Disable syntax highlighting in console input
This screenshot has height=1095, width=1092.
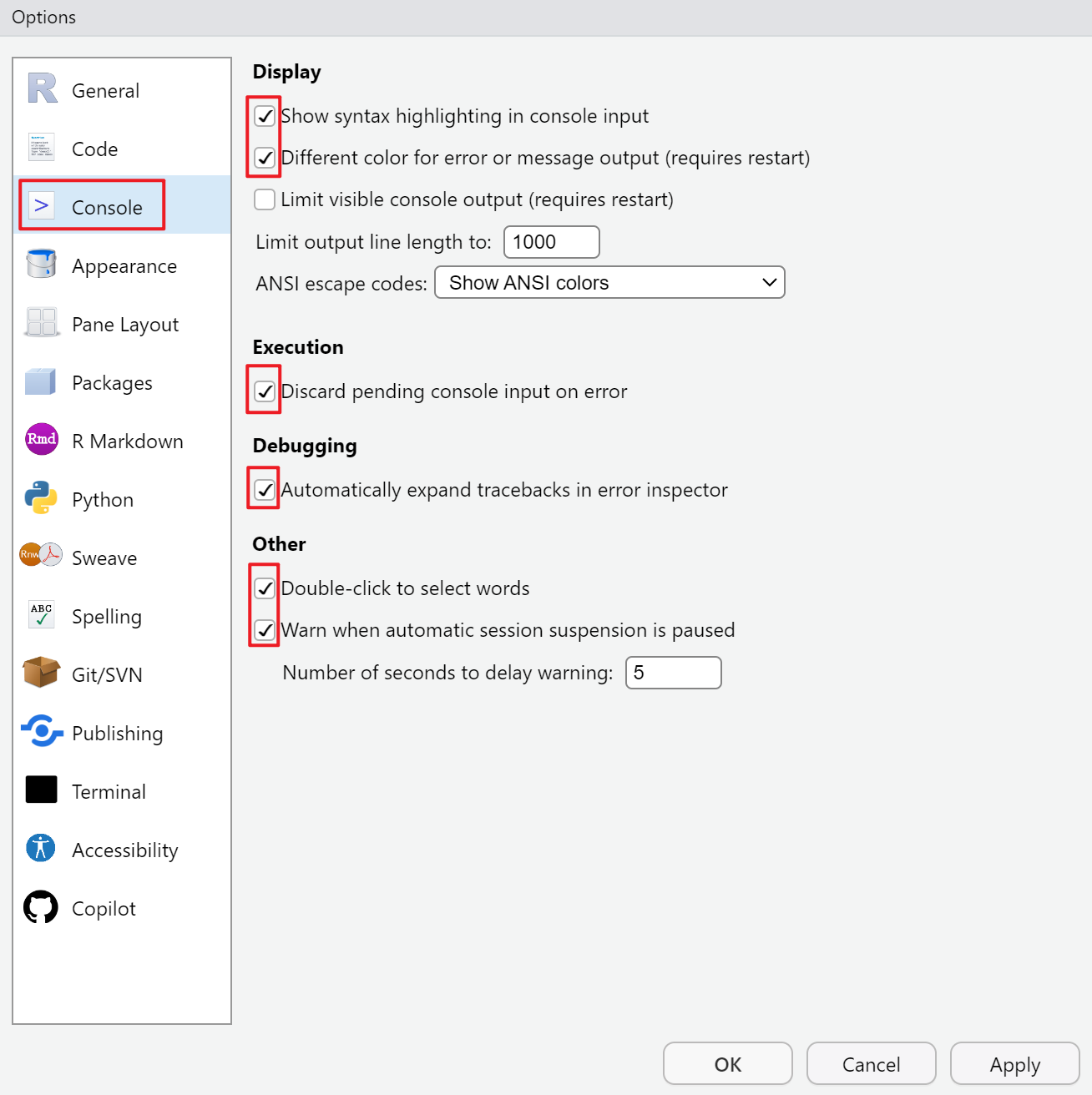coord(265,116)
